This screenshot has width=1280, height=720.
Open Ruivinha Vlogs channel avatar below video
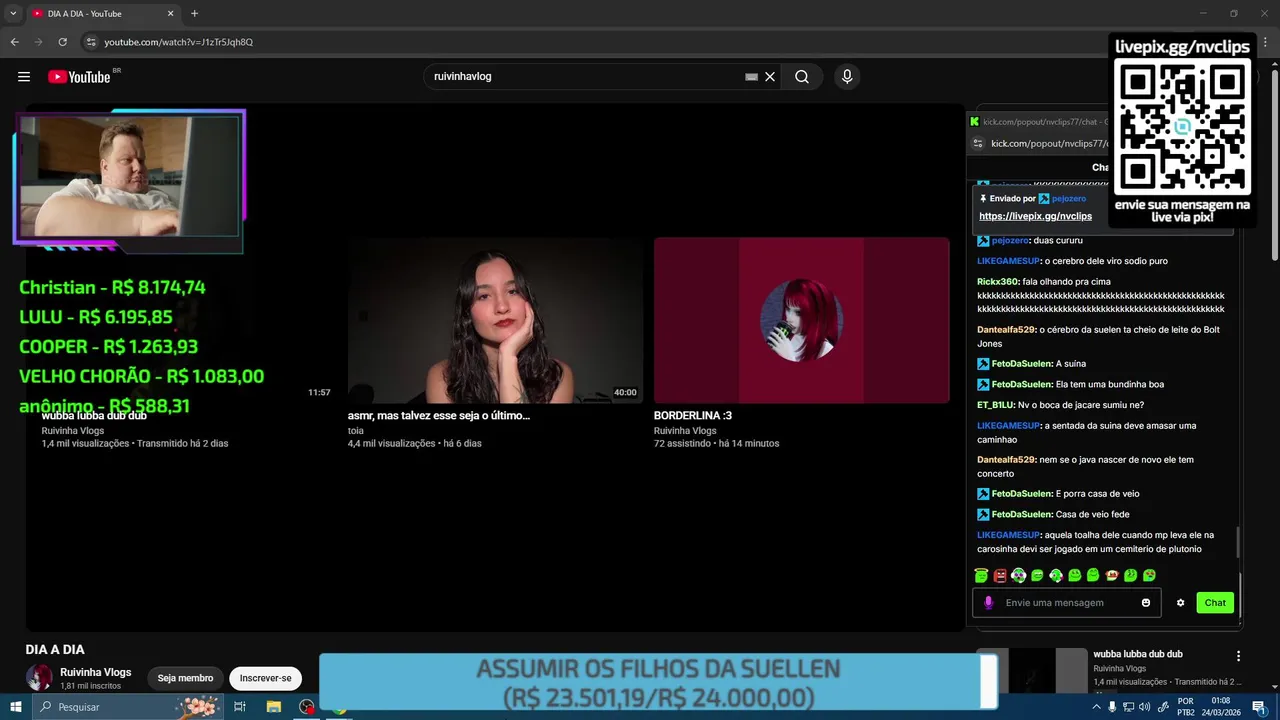point(39,677)
